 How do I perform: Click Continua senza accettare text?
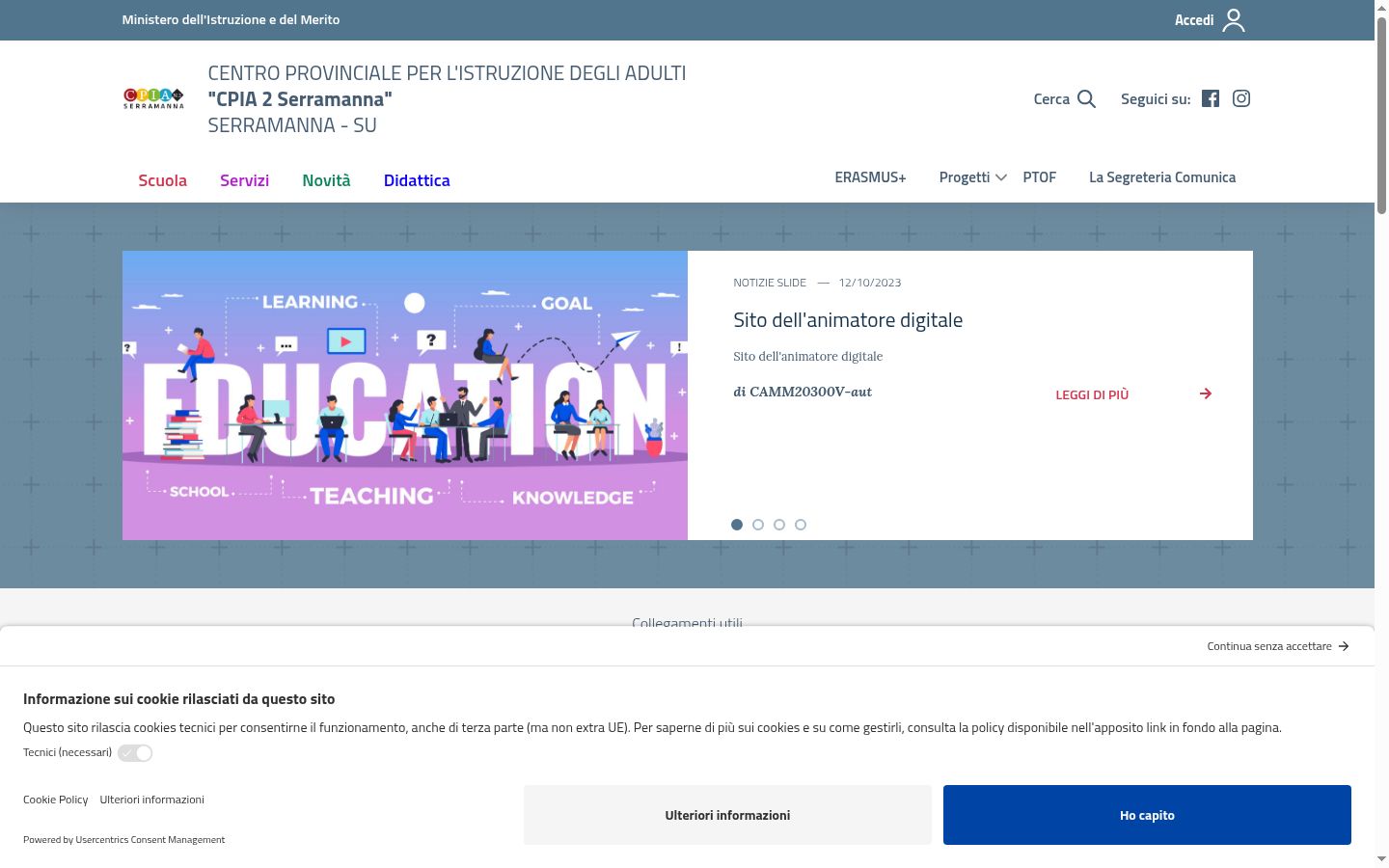coord(1269,646)
